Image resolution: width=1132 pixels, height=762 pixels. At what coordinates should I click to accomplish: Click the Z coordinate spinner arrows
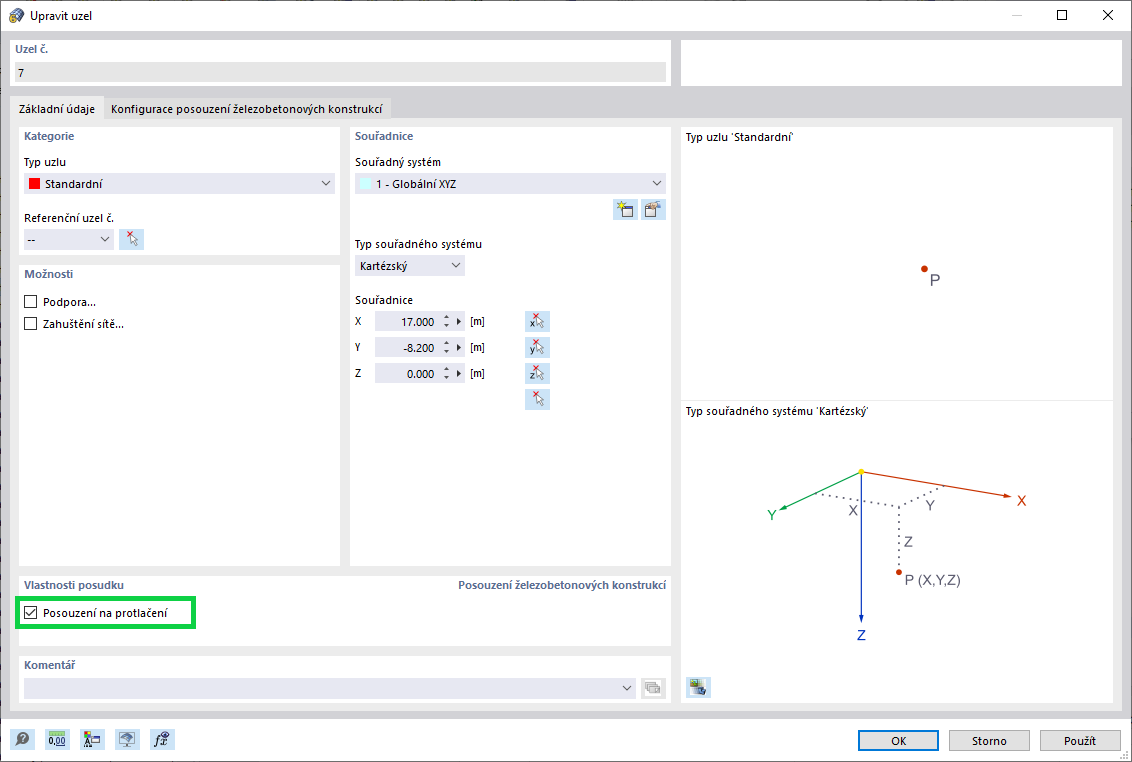click(447, 373)
